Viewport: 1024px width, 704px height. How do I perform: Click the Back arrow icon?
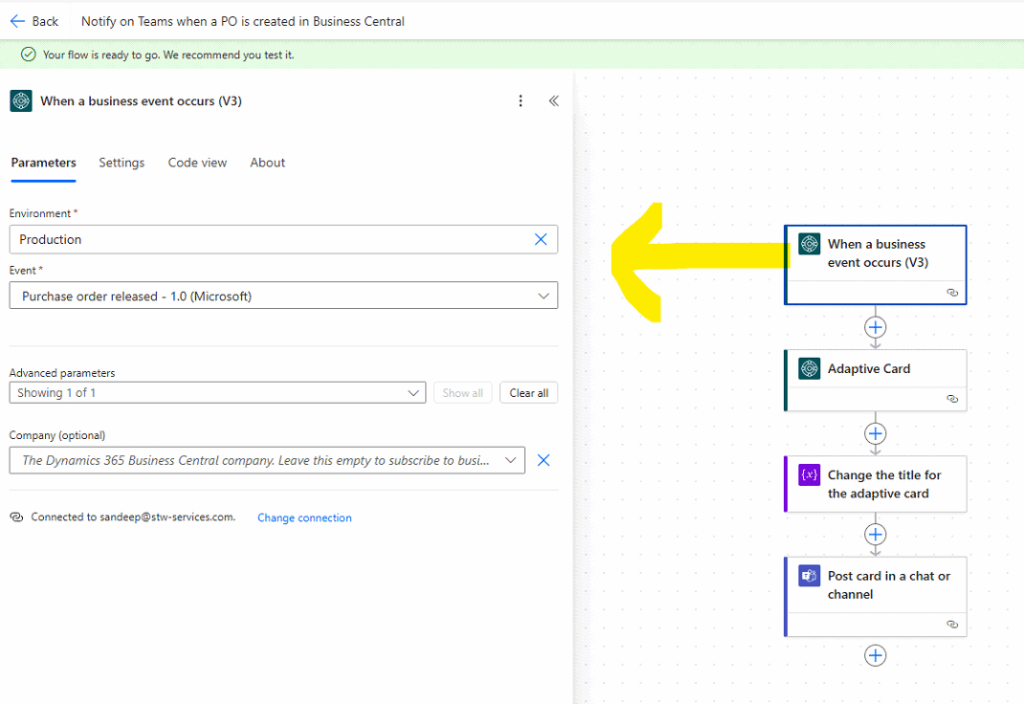17,21
